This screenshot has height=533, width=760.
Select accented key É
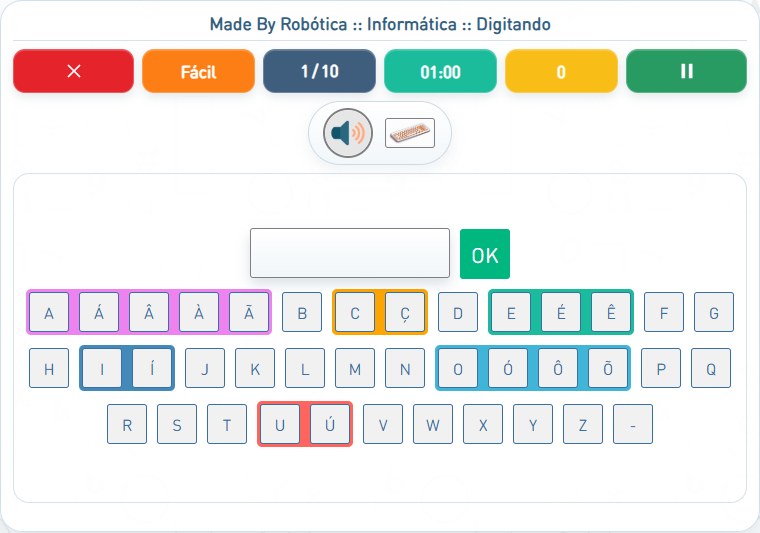pyautogui.click(x=561, y=312)
